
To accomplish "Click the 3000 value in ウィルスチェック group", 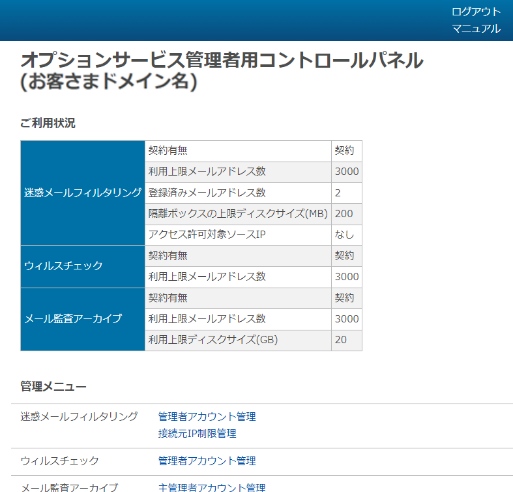I will (347, 277).
